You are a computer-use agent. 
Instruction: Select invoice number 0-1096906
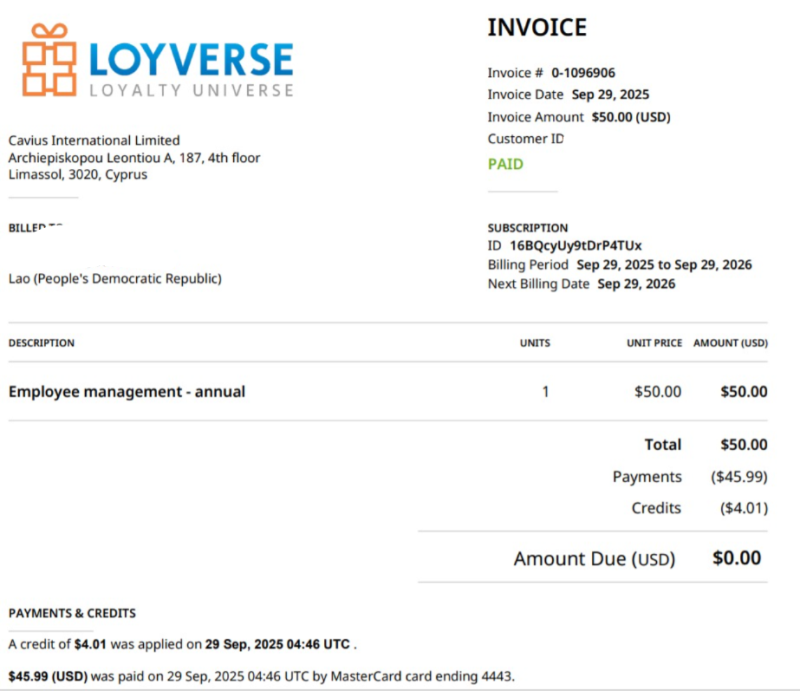[x=583, y=73]
